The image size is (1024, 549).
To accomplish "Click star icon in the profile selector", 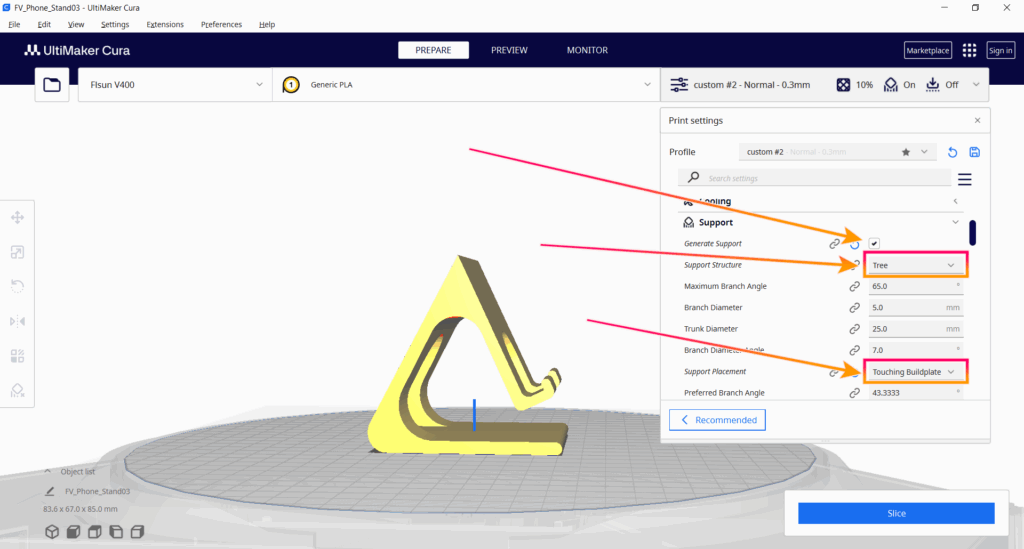I will click(906, 152).
